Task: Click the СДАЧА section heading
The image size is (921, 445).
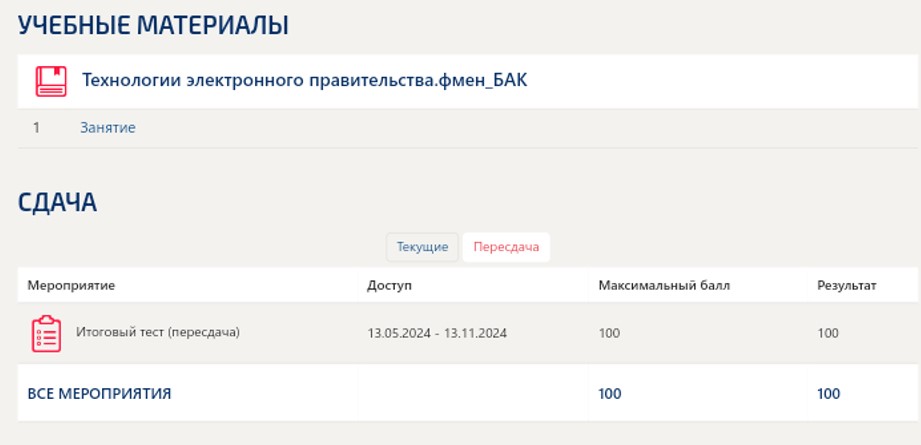Action: (x=57, y=203)
